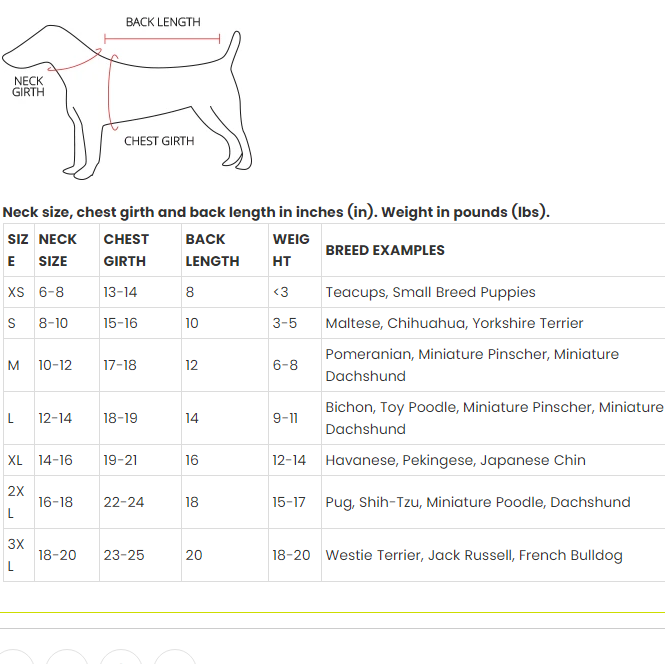Screen dimensions: 665x664
Task: Select the 2XL size row label
Action: click(16, 502)
